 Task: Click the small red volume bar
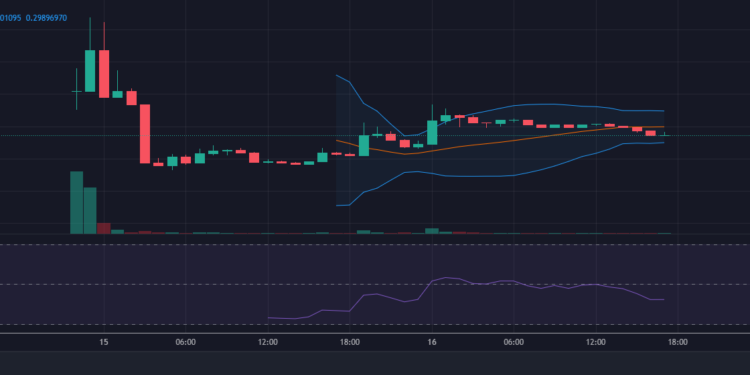coord(104,228)
